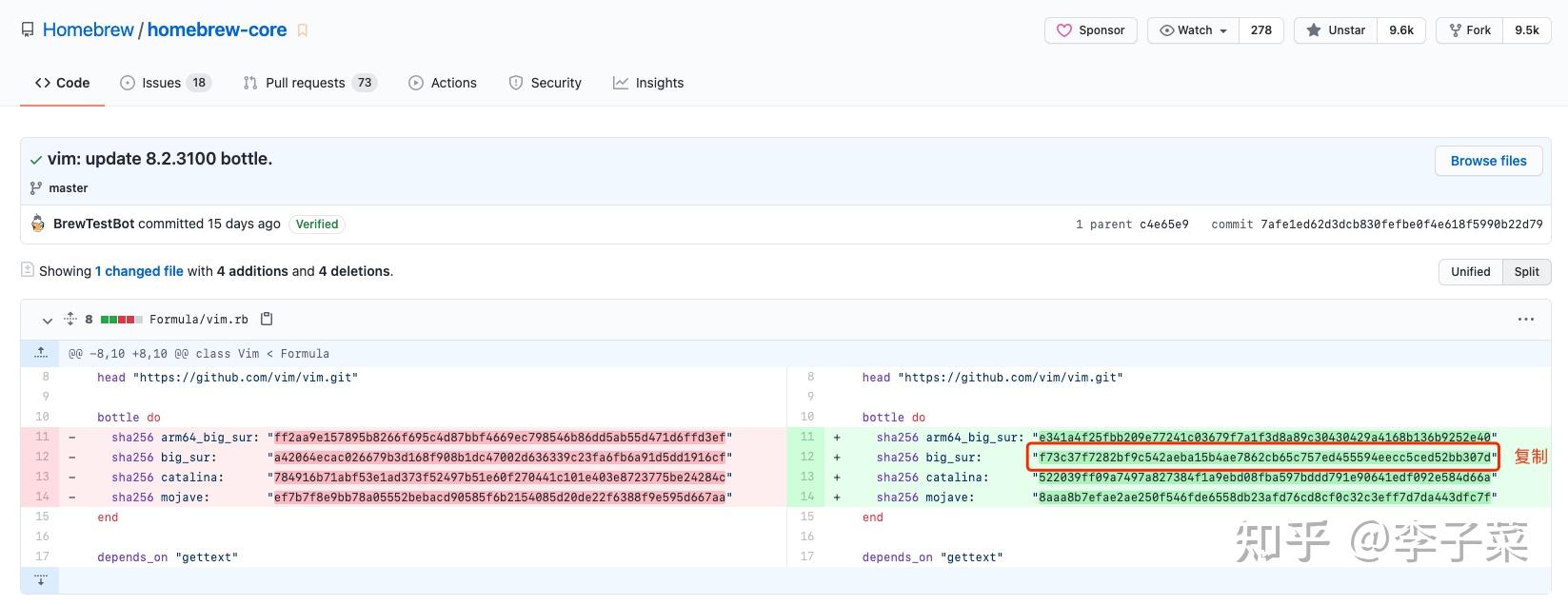Viewport: 1568px width, 605px height.
Task: View the 9.5k forks count
Action: click(x=1527, y=30)
